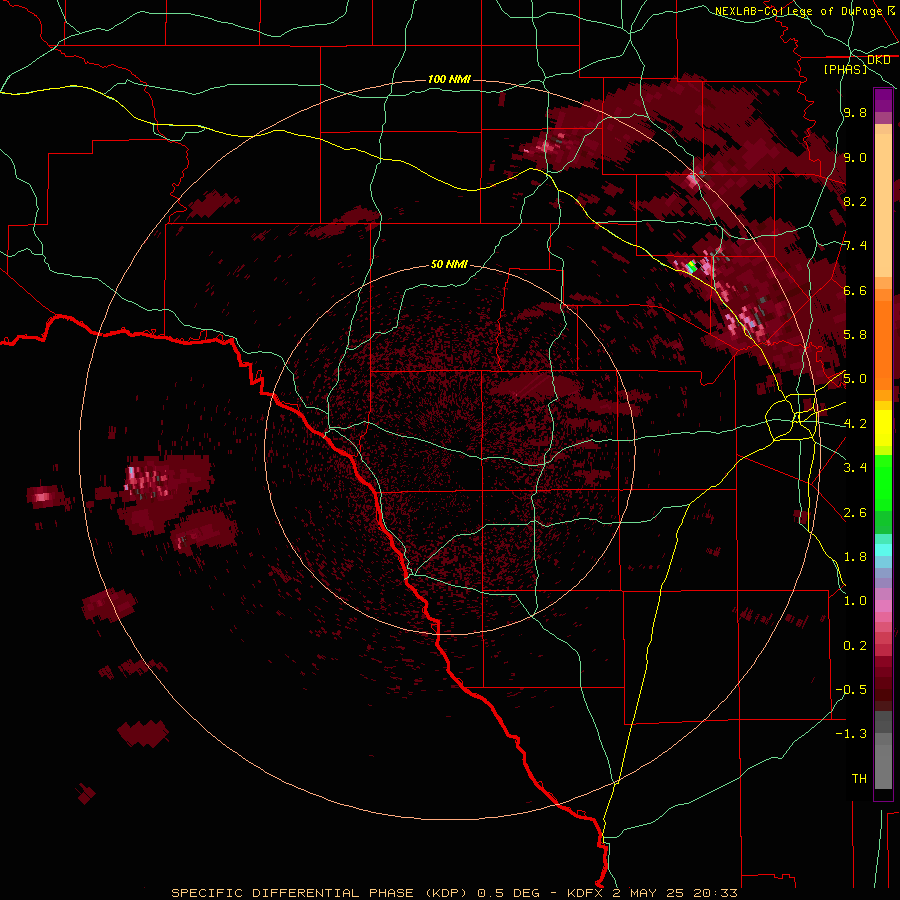Click the orange segment of the color bar

[883, 344]
